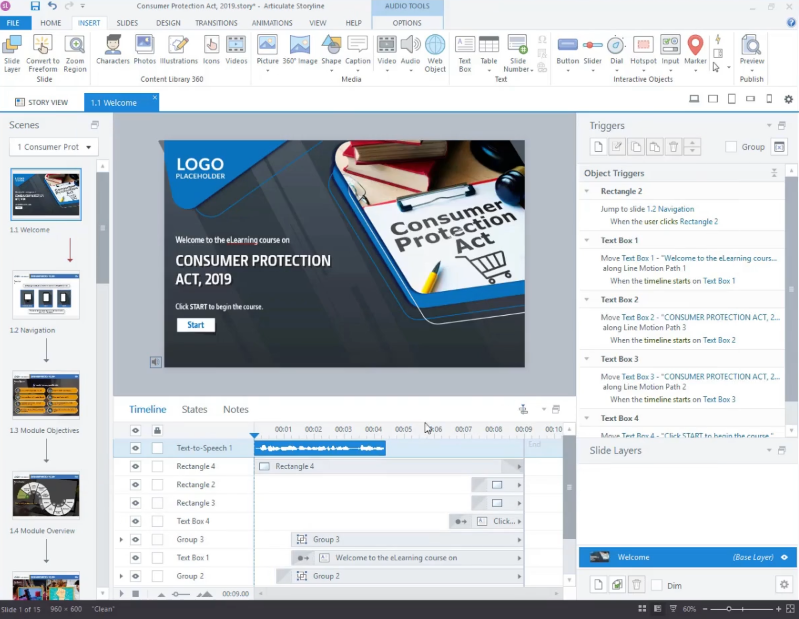Collapse the Text Box 2 trigger section
This screenshot has height=619, width=799.
pos(587,300)
